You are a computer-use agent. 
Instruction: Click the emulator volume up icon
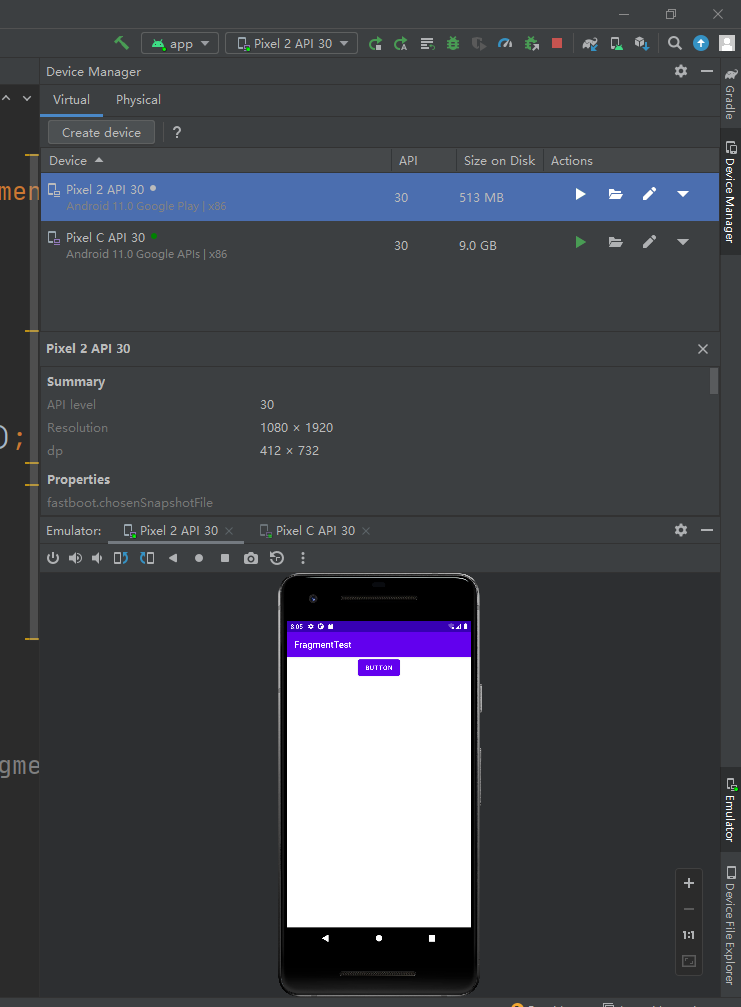75,558
